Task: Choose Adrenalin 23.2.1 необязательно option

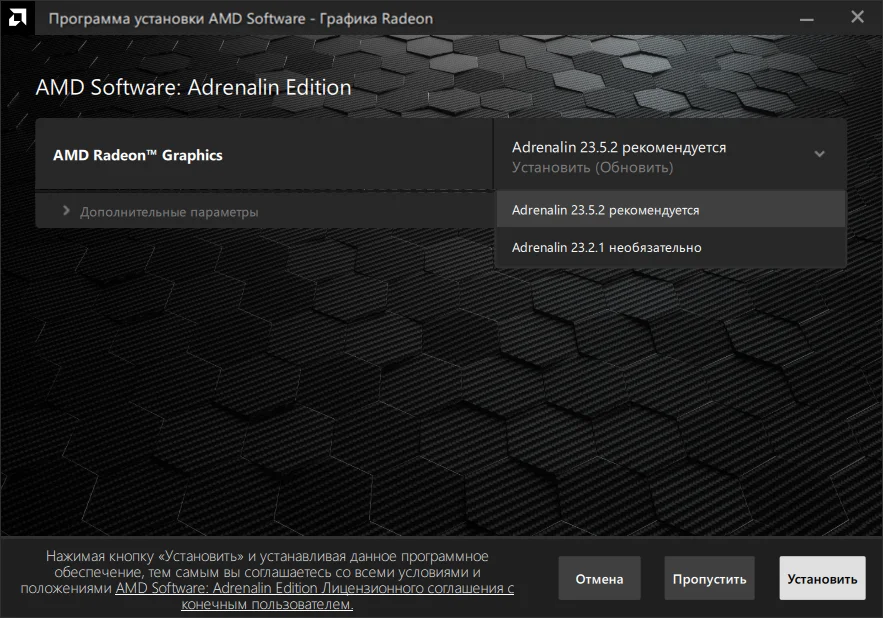Action: click(671, 247)
